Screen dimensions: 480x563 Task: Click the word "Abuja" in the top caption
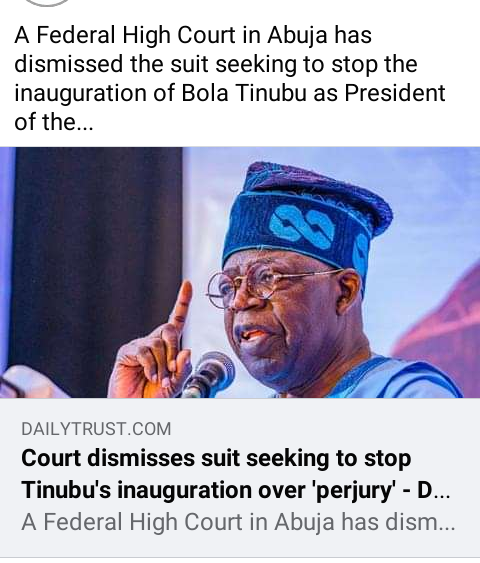coord(297,37)
